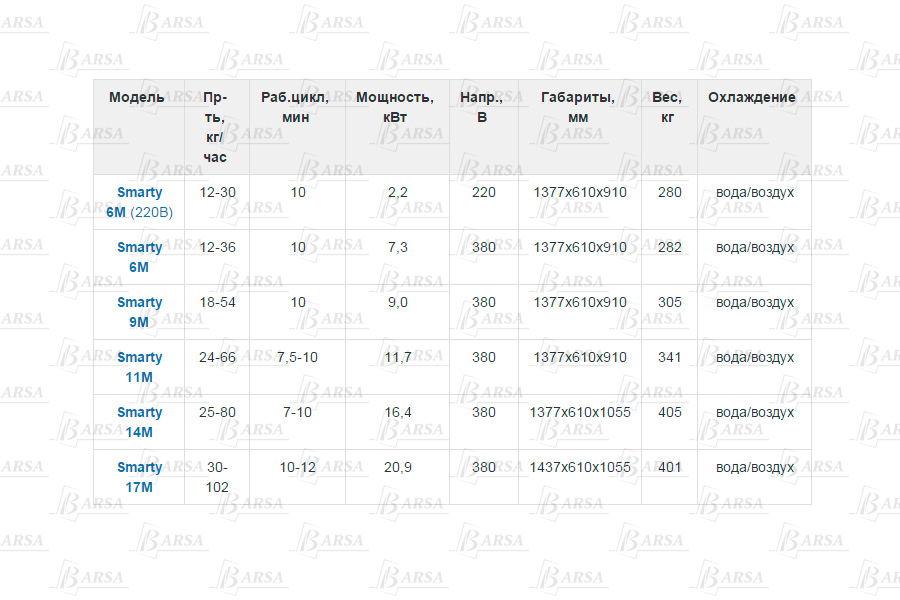Open the Smarty 9M model link
Image resolution: width=900 pixels, height=600 pixels.
(x=139, y=312)
